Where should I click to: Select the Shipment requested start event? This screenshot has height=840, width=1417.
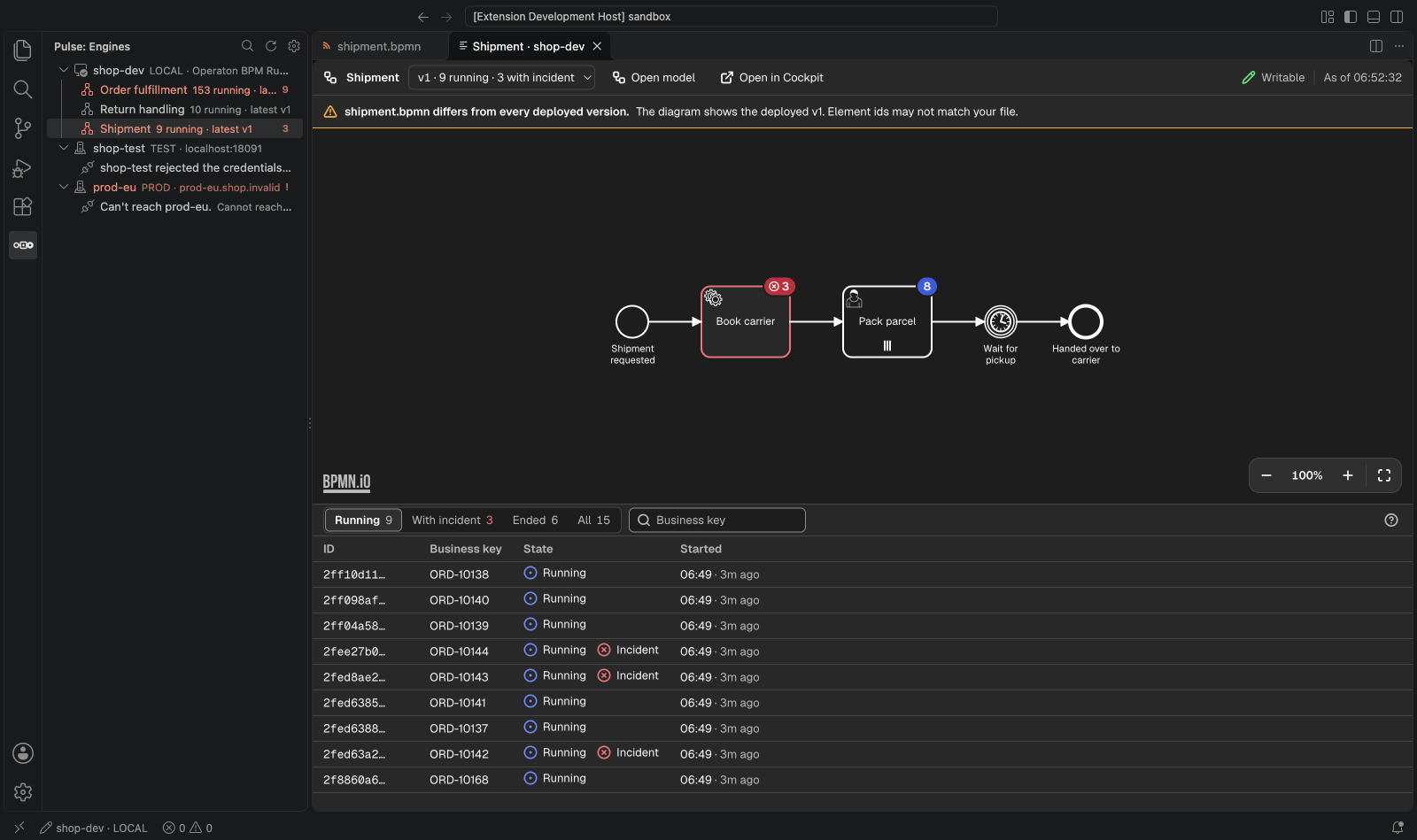pyautogui.click(x=632, y=321)
